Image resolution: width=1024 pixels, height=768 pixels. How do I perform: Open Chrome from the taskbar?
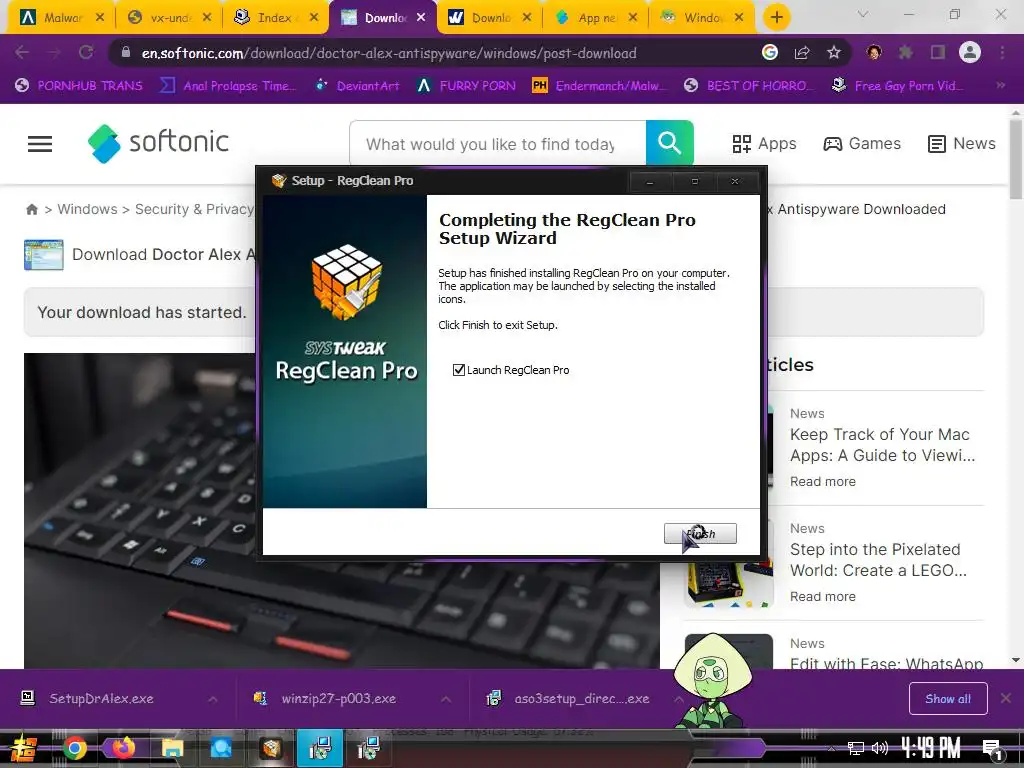point(74,748)
